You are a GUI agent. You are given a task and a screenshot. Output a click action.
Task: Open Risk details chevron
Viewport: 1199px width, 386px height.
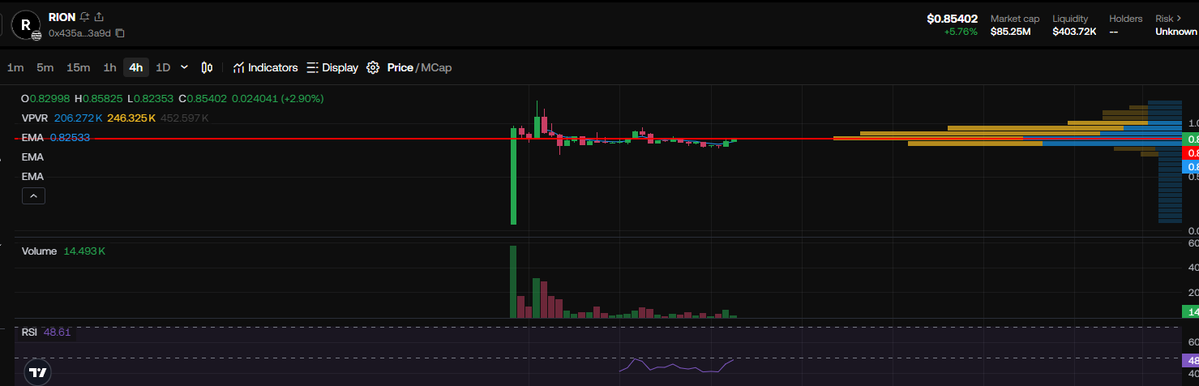tap(1180, 18)
